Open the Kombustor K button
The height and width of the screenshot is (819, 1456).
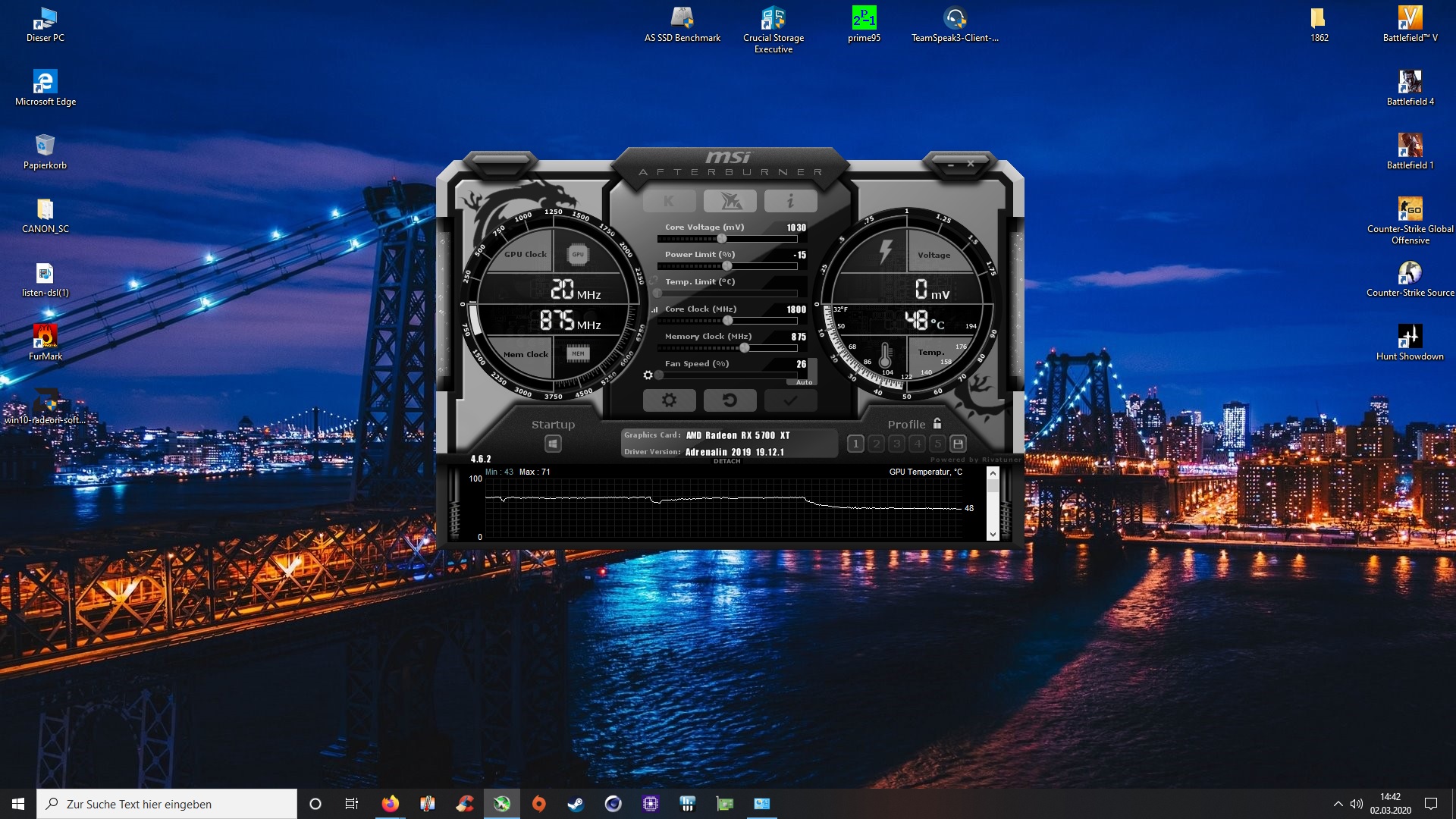tap(669, 201)
